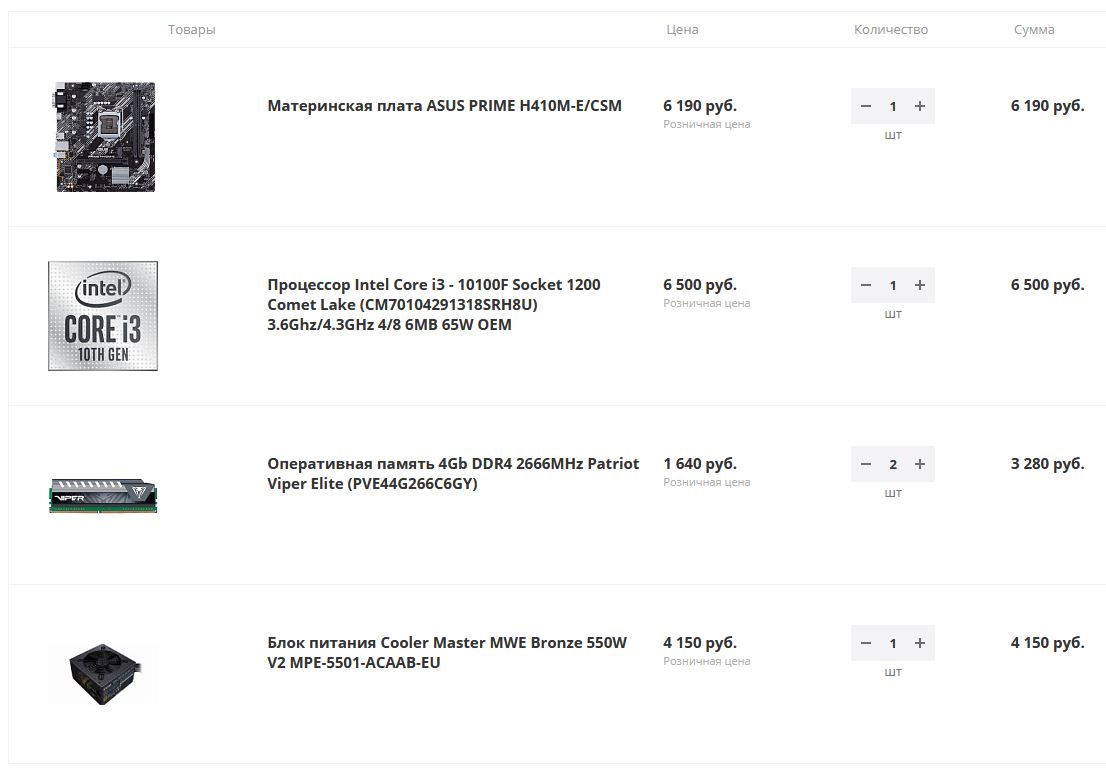Click the motherboard quantity input field

(x=893, y=106)
